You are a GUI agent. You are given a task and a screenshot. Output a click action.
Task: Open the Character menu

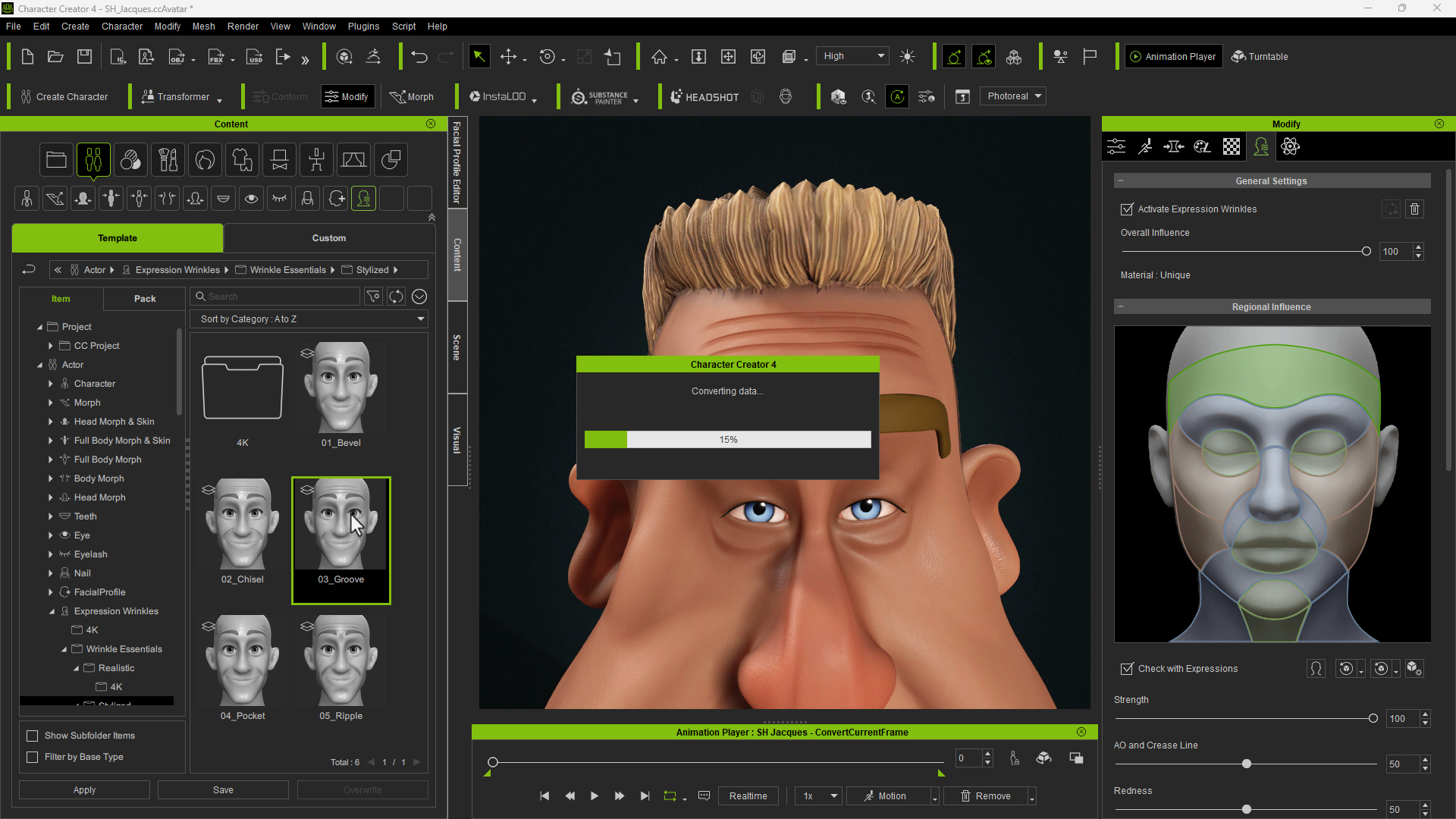tap(122, 27)
